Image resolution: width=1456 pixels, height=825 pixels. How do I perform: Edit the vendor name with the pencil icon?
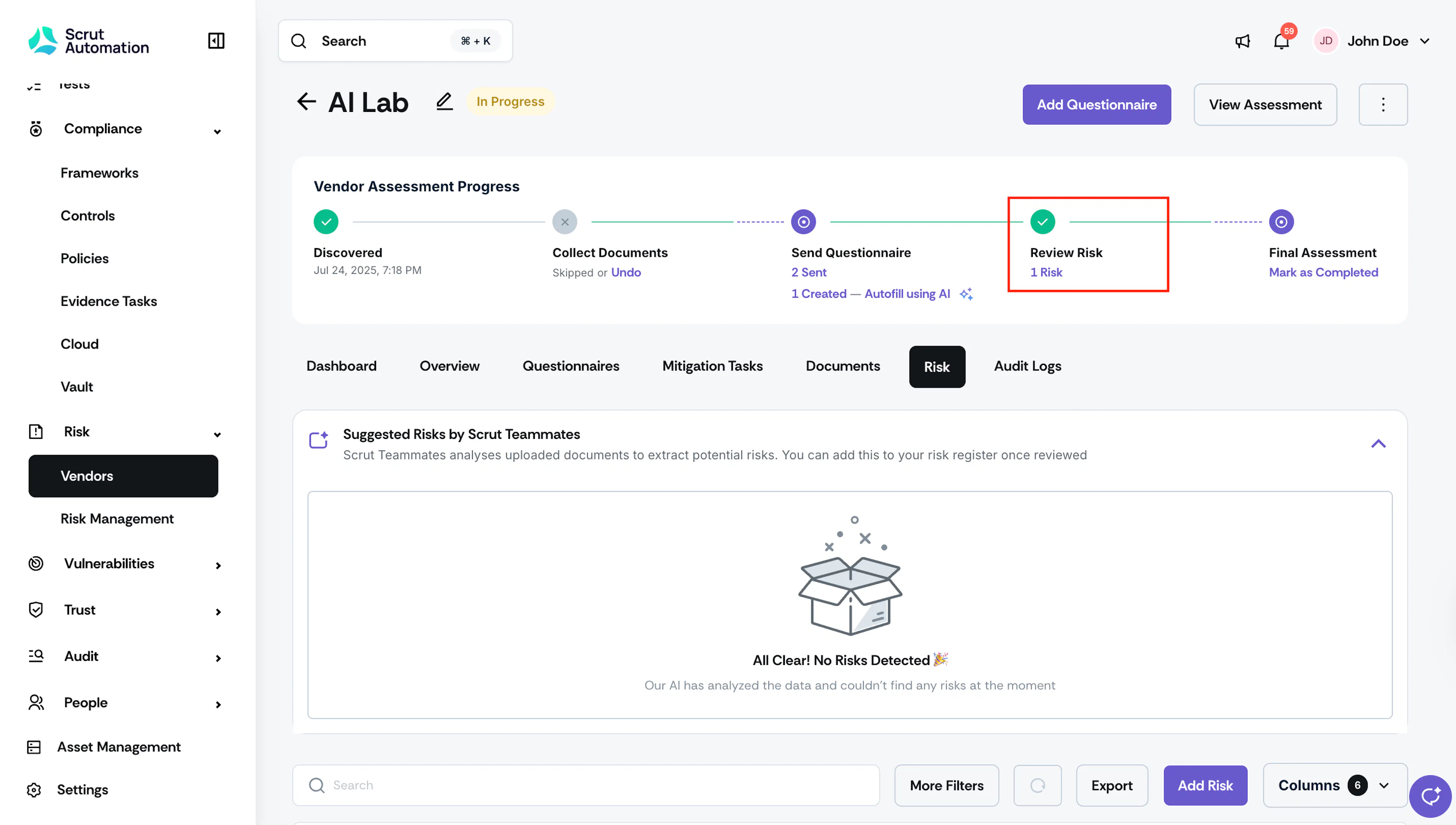(444, 101)
